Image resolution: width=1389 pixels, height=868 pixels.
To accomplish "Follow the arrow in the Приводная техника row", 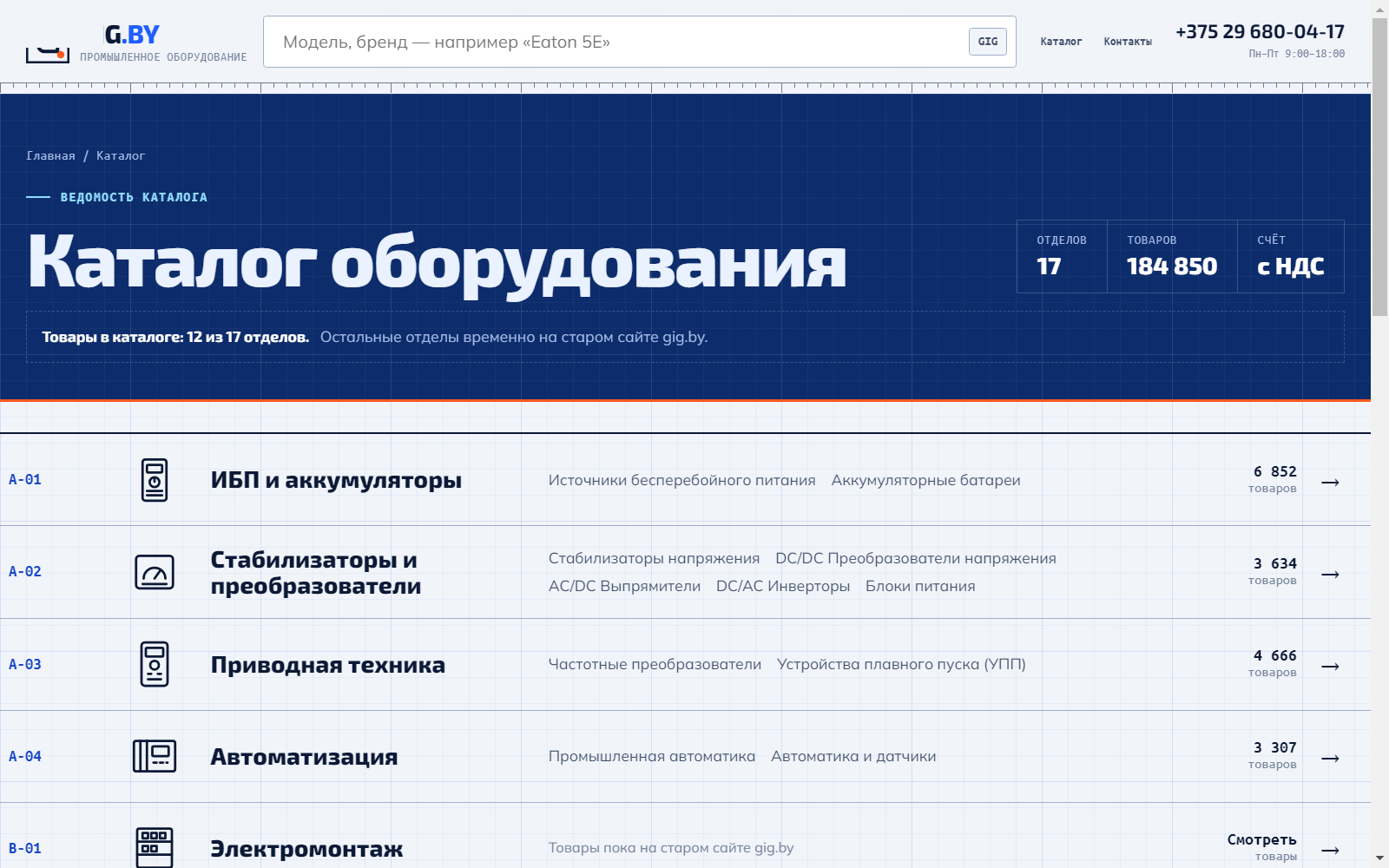I will [x=1330, y=666].
